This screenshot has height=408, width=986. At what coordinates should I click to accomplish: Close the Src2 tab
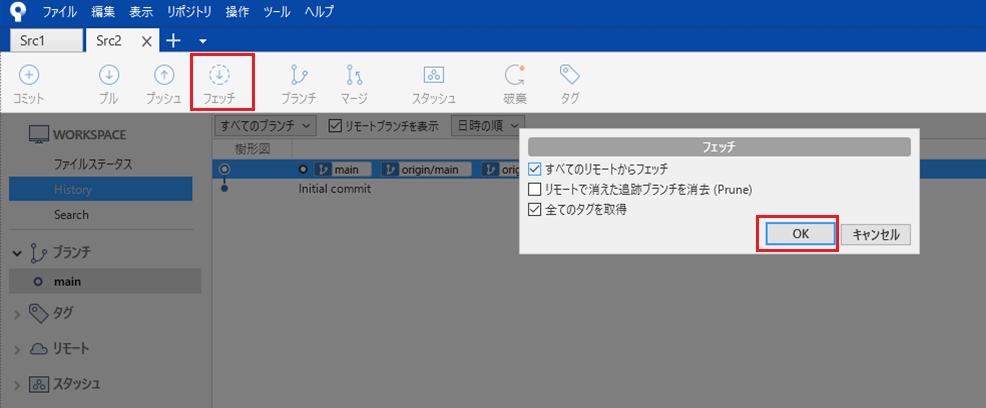point(147,41)
